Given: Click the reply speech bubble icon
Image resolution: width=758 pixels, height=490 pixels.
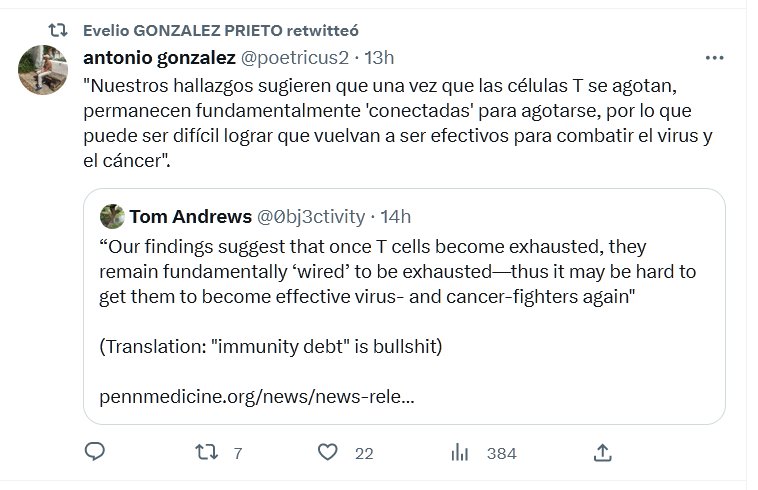Looking at the screenshot, I should click(95, 453).
